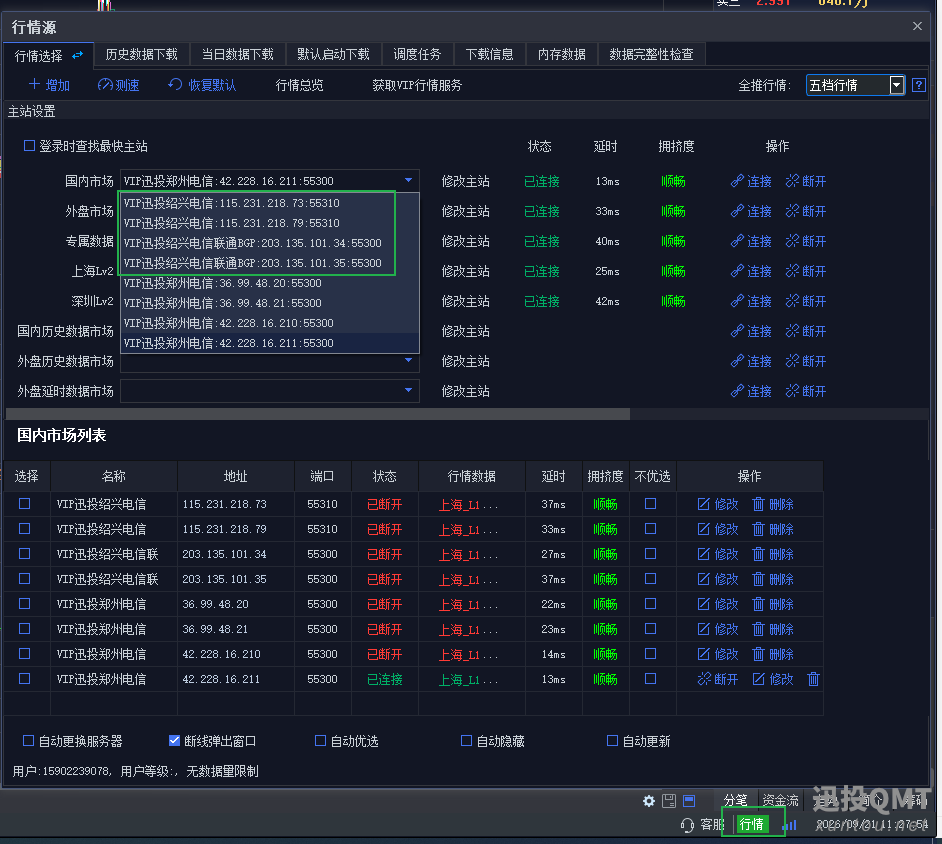Edit the 203.135.101.34 server row

click(717, 554)
